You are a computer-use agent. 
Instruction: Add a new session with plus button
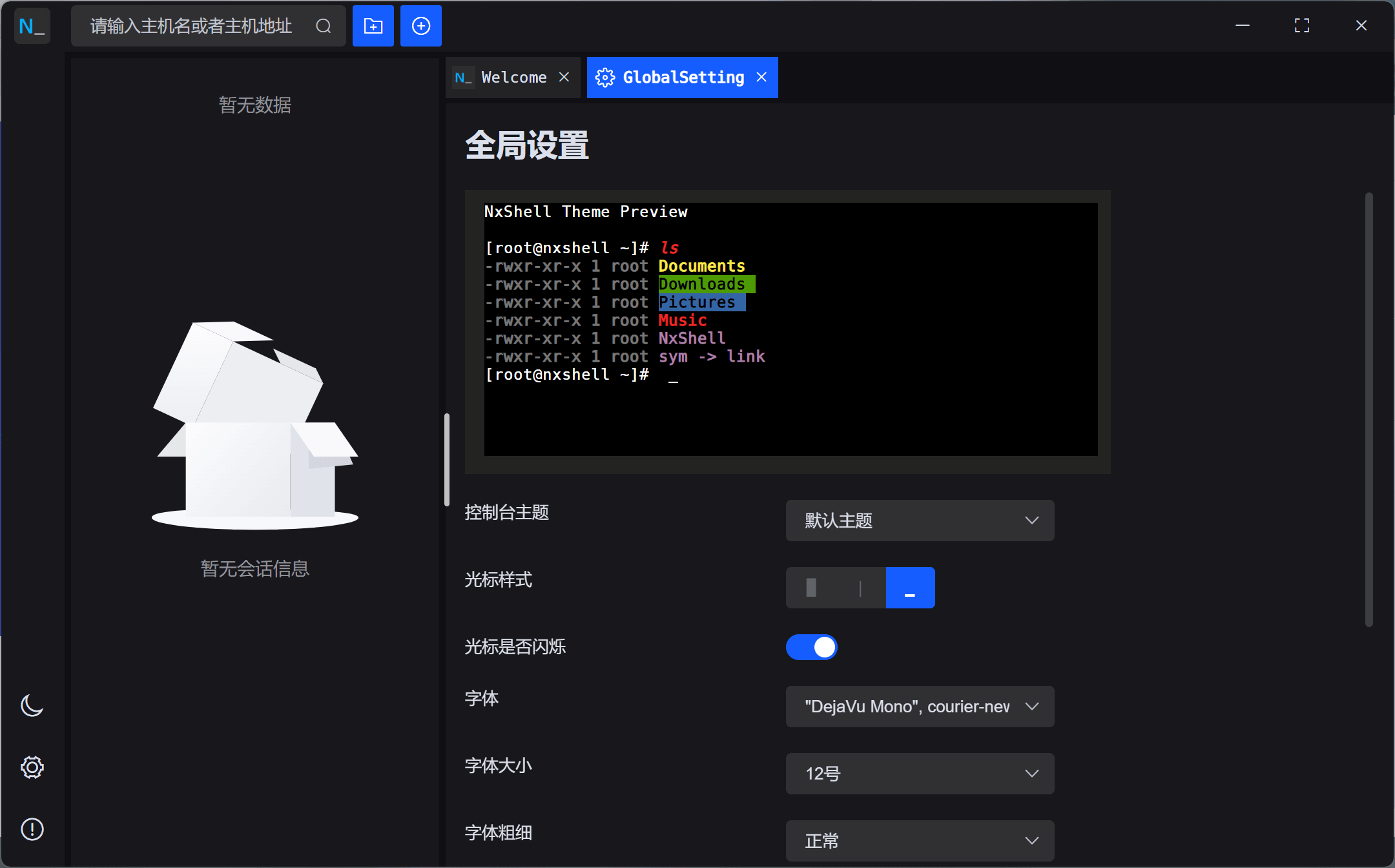[421, 26]
